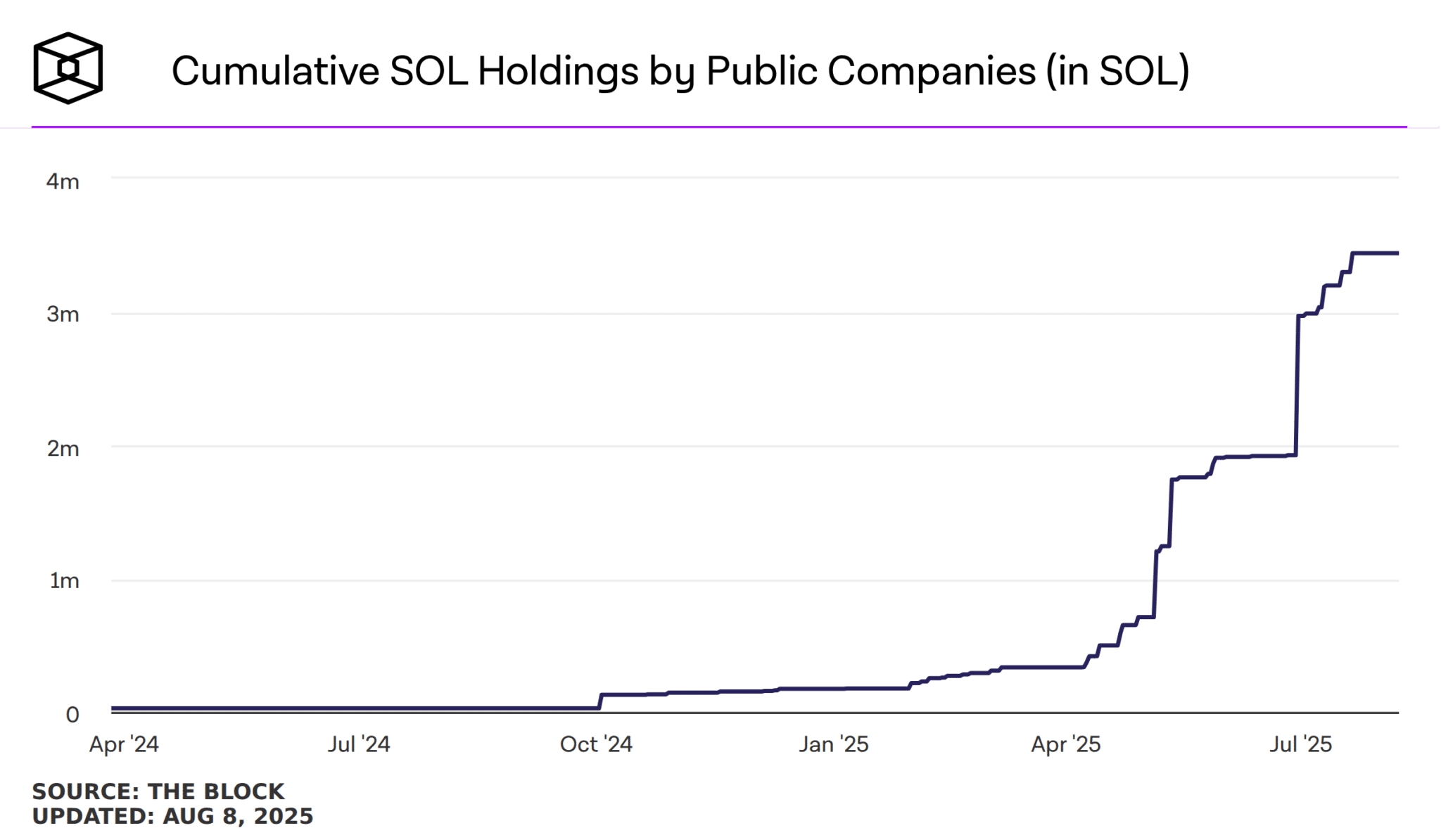The image size is (1441, 840).
Task: Click the 4m y-axis label
Action: 63,182
